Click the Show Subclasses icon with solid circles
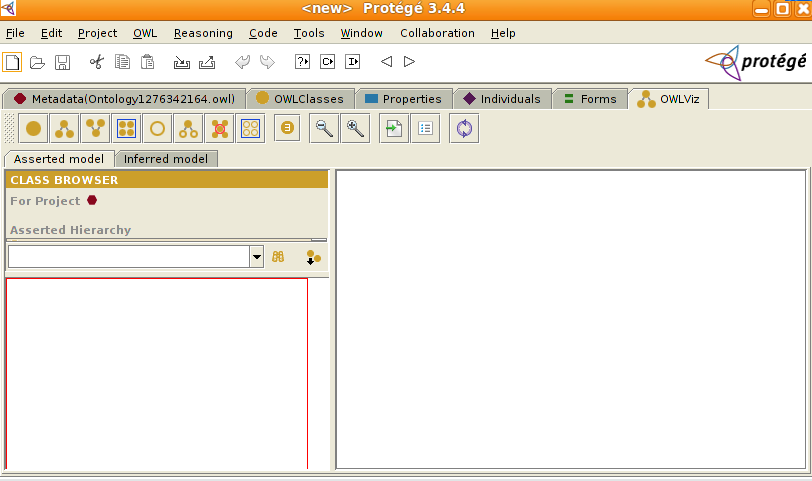Screen dimensions: 812x481 [64, 128]
